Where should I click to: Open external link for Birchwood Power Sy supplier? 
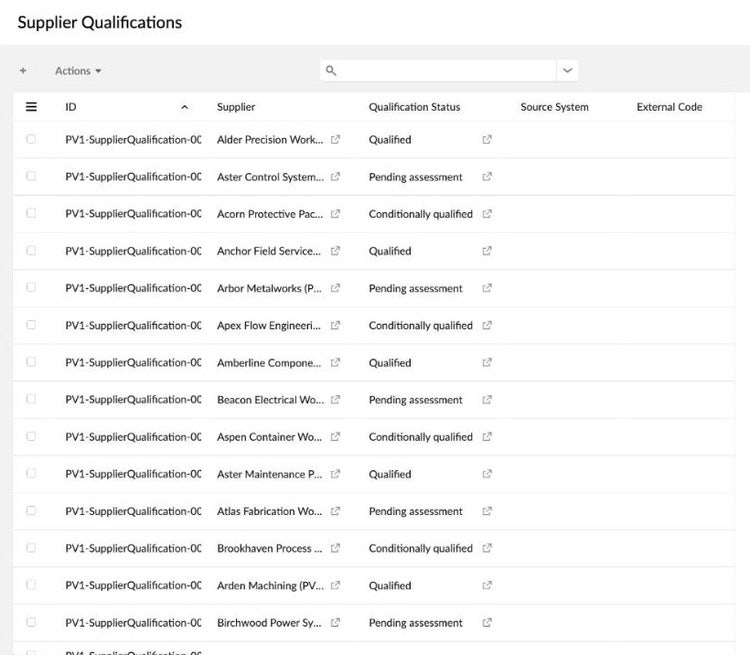[x=335, y=622]
